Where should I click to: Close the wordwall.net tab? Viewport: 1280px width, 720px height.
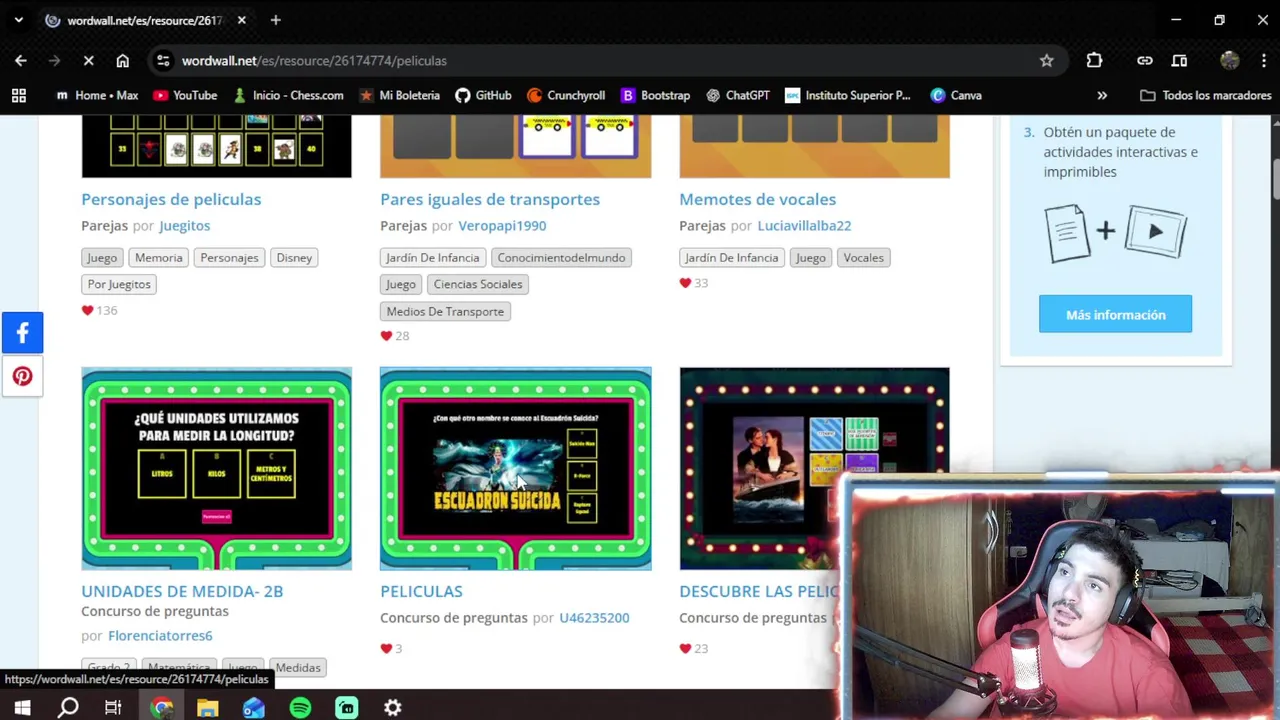tap(241, 20)
